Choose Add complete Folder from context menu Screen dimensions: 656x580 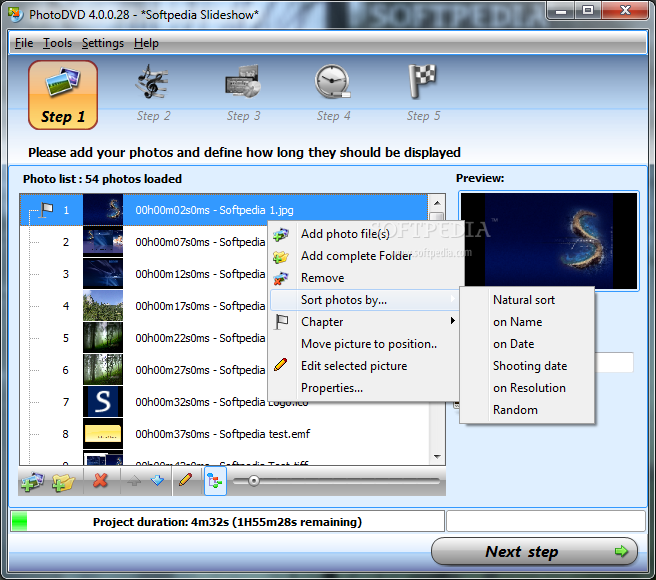(365, 256)
